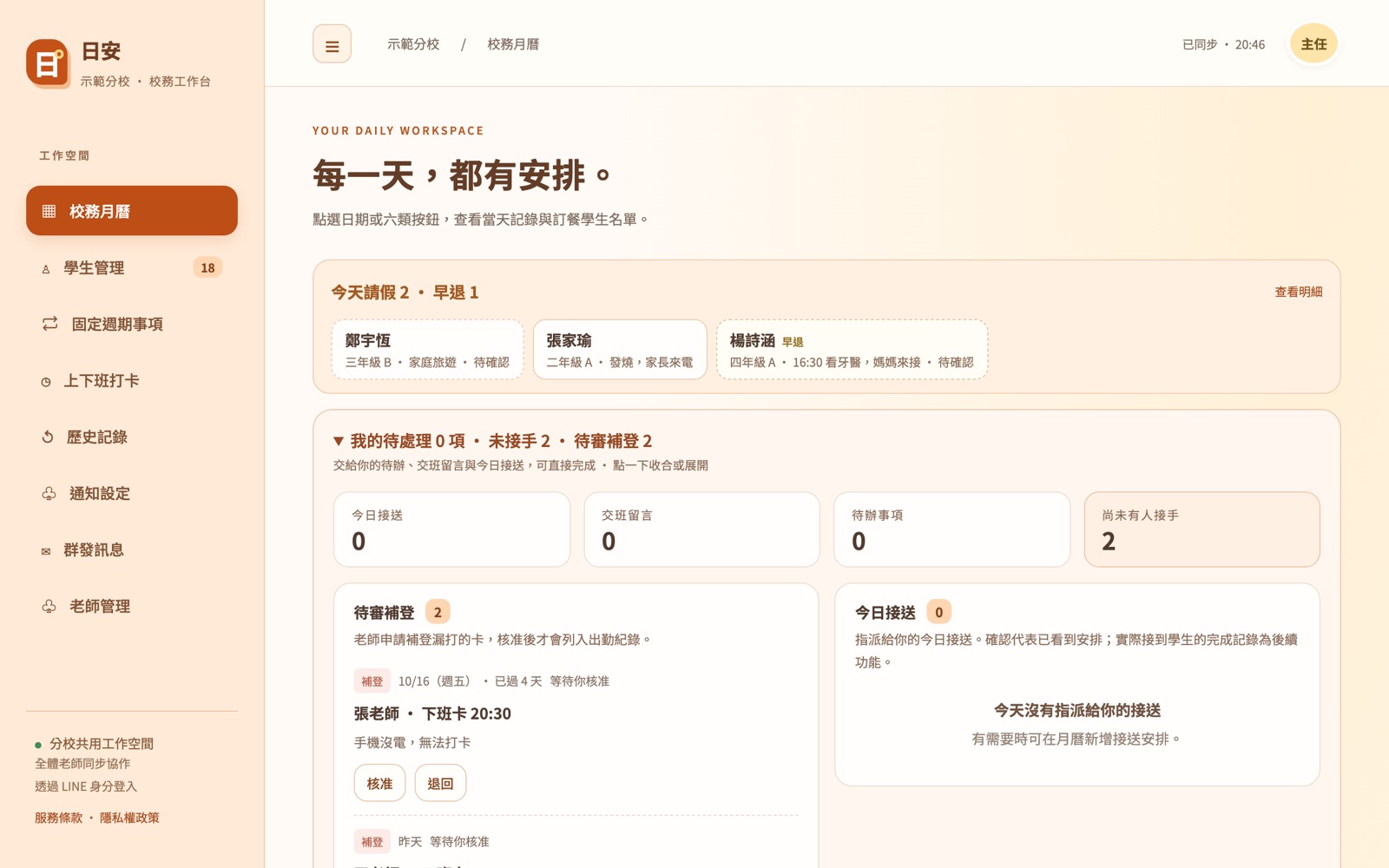Click the envelope icon beside 群發訊息
The image size is (1389, 868).
[x=46, y=551]
